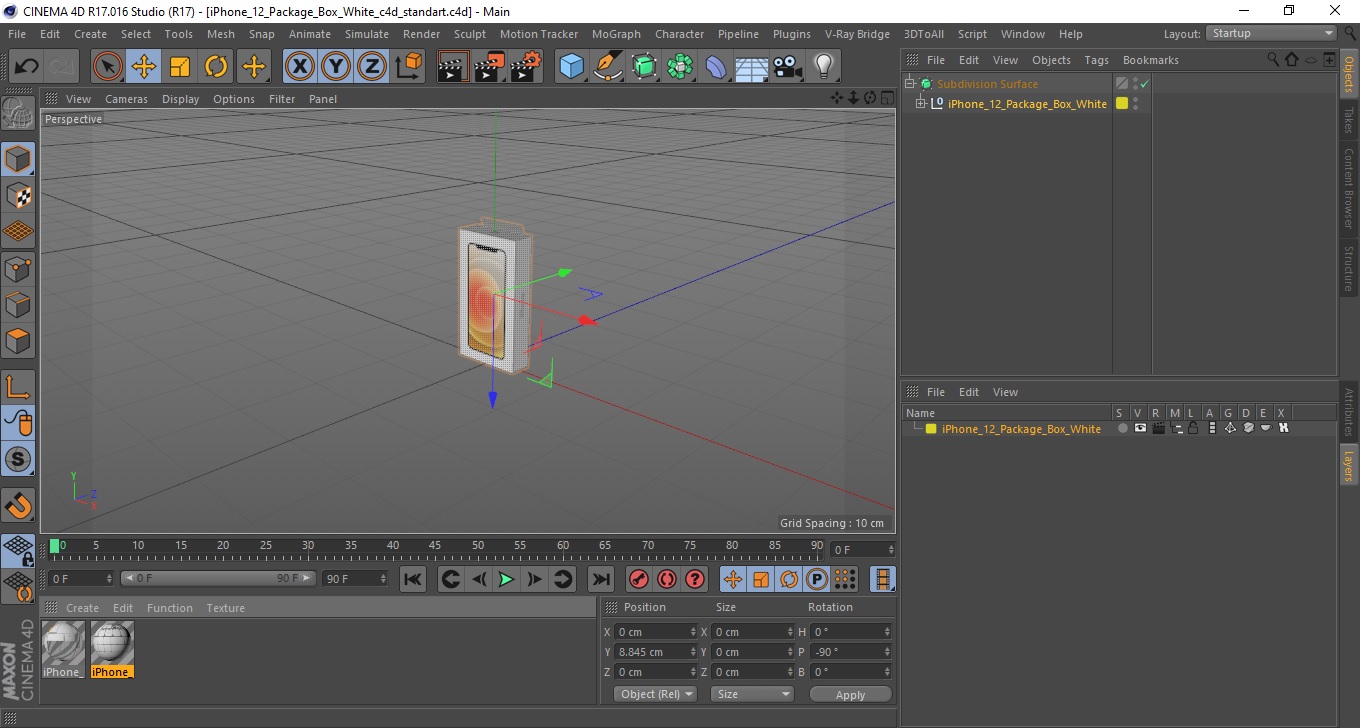1360x728 pixels.
Task: Expand iPhone_12_Package_Box_White object children
Action: point(921,103)
